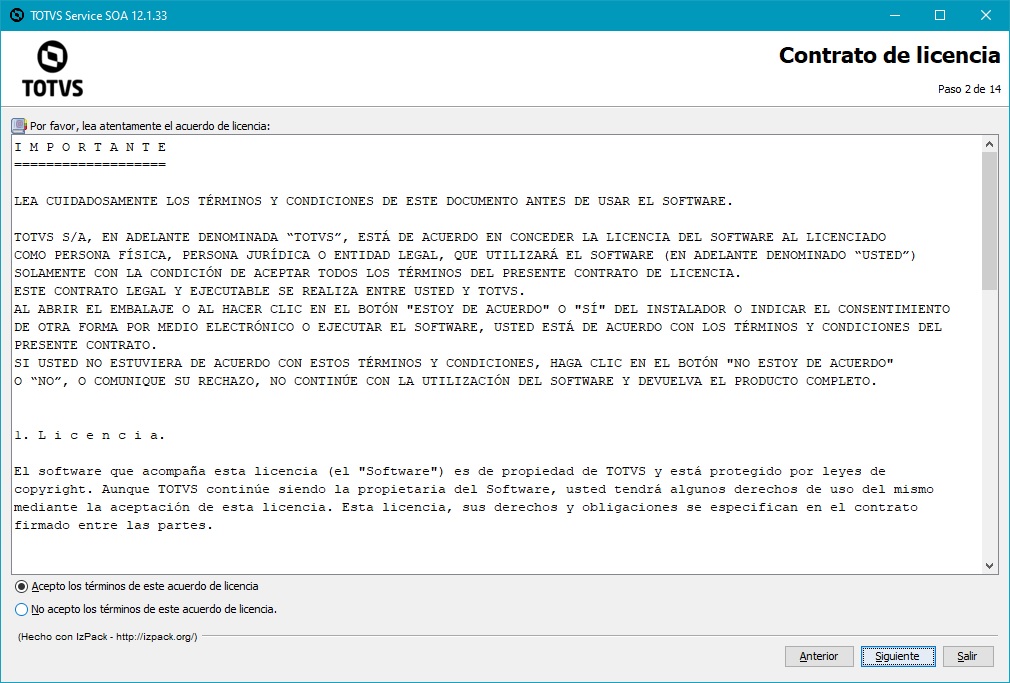Click paragraph line 'El software que acompaña esta licencia'

click(x=450, y=472)
